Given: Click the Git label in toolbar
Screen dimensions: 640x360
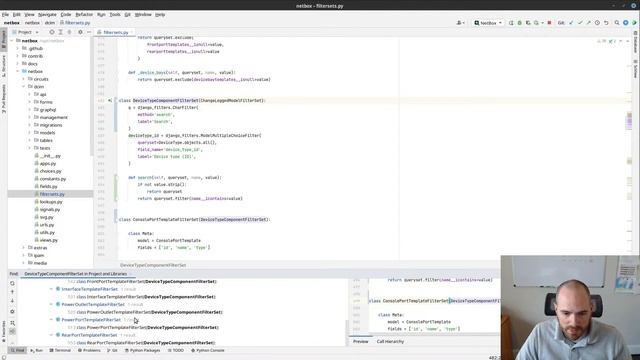Looking at the screenshot, I should point(561,23).
